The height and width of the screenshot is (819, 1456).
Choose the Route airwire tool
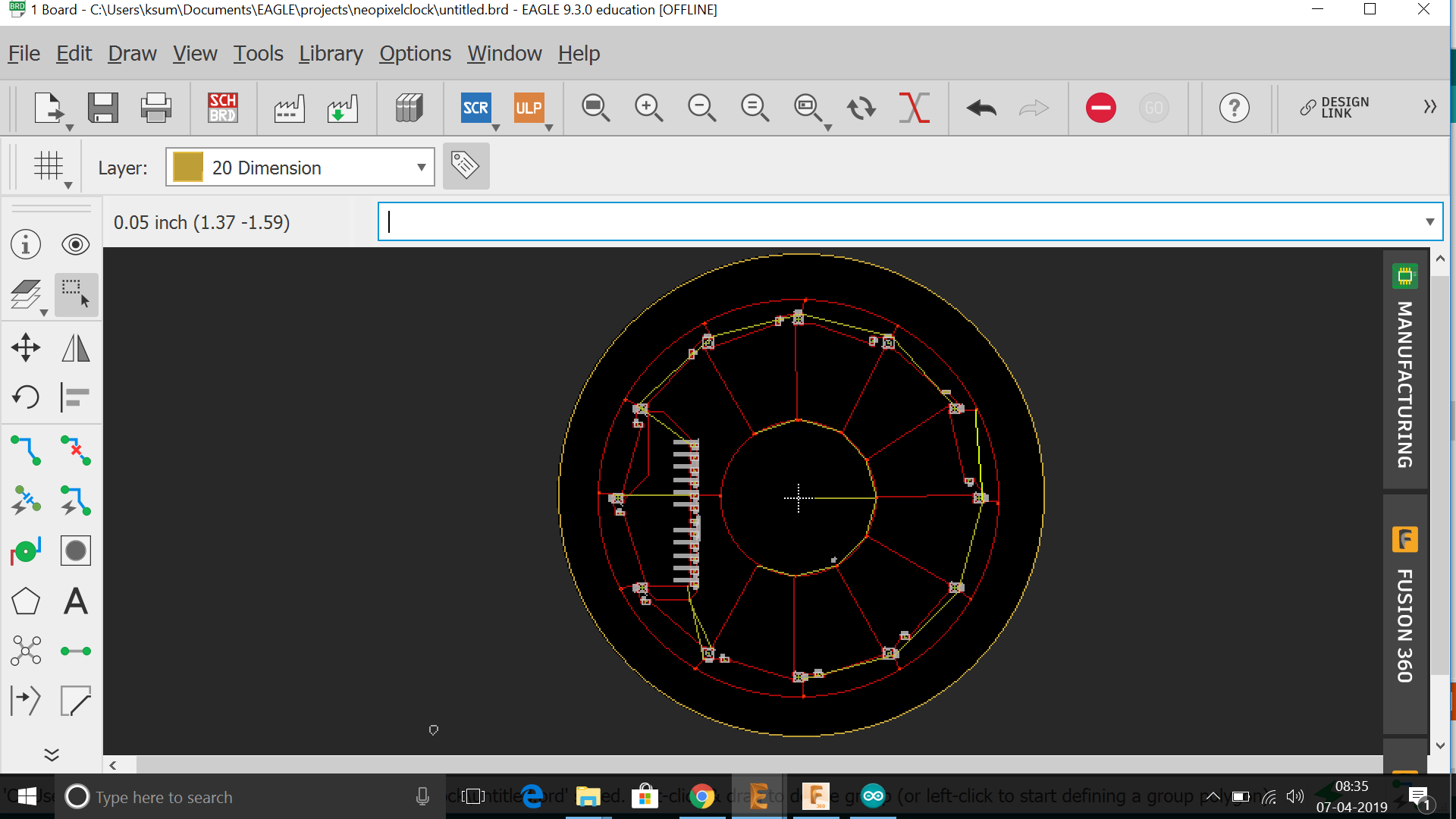(x=26, y=450)
